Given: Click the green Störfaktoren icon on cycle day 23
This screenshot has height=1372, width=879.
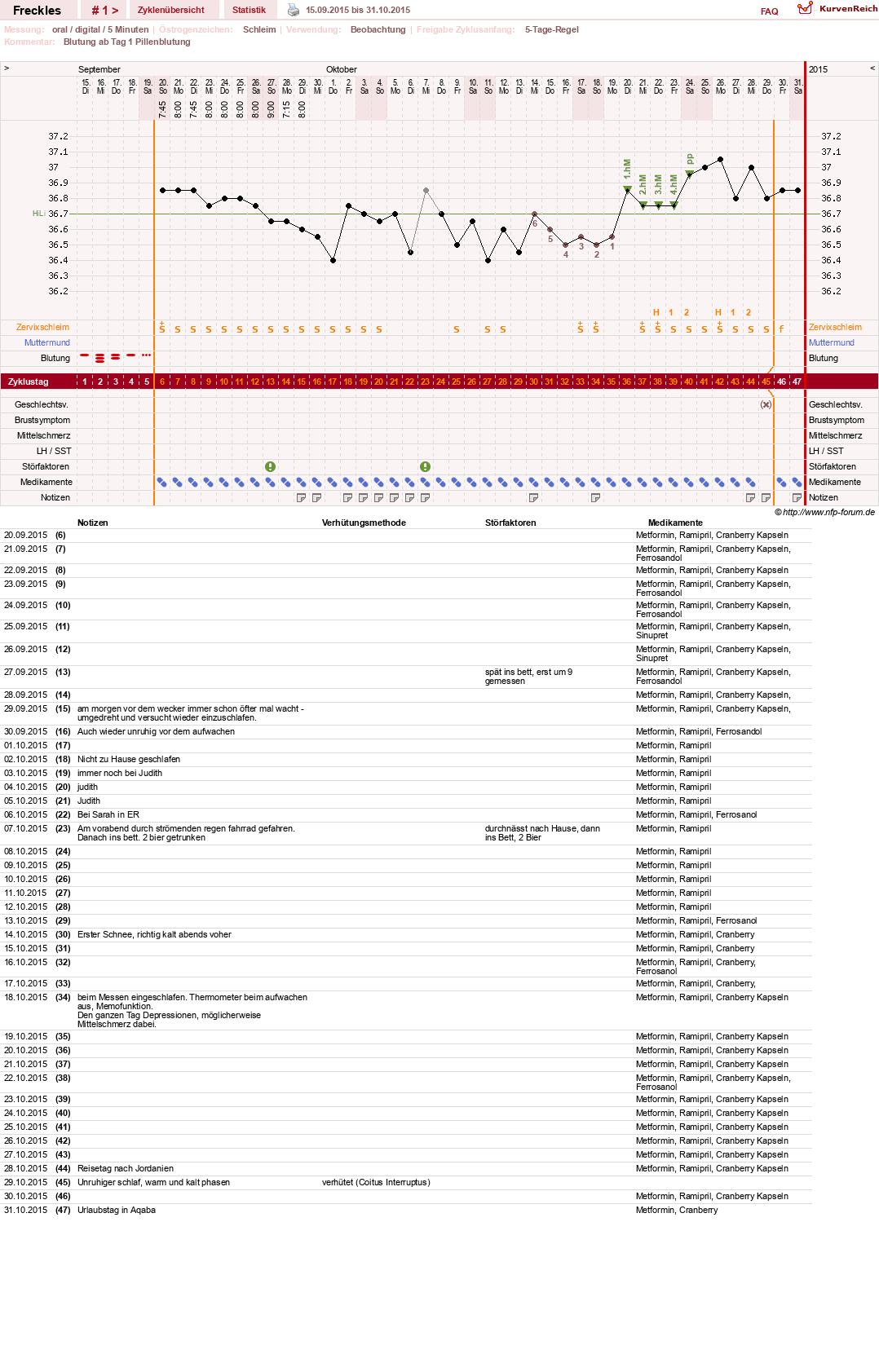Looking at the screenshot, I should coord(425,466).
